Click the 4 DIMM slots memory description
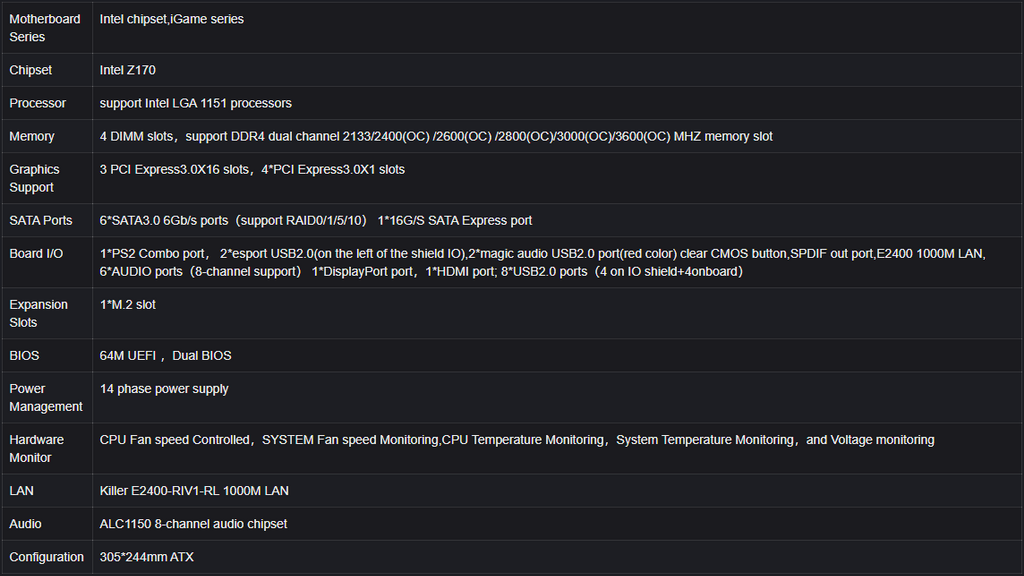The image size is (1024, 576). (x=435, y=136)
